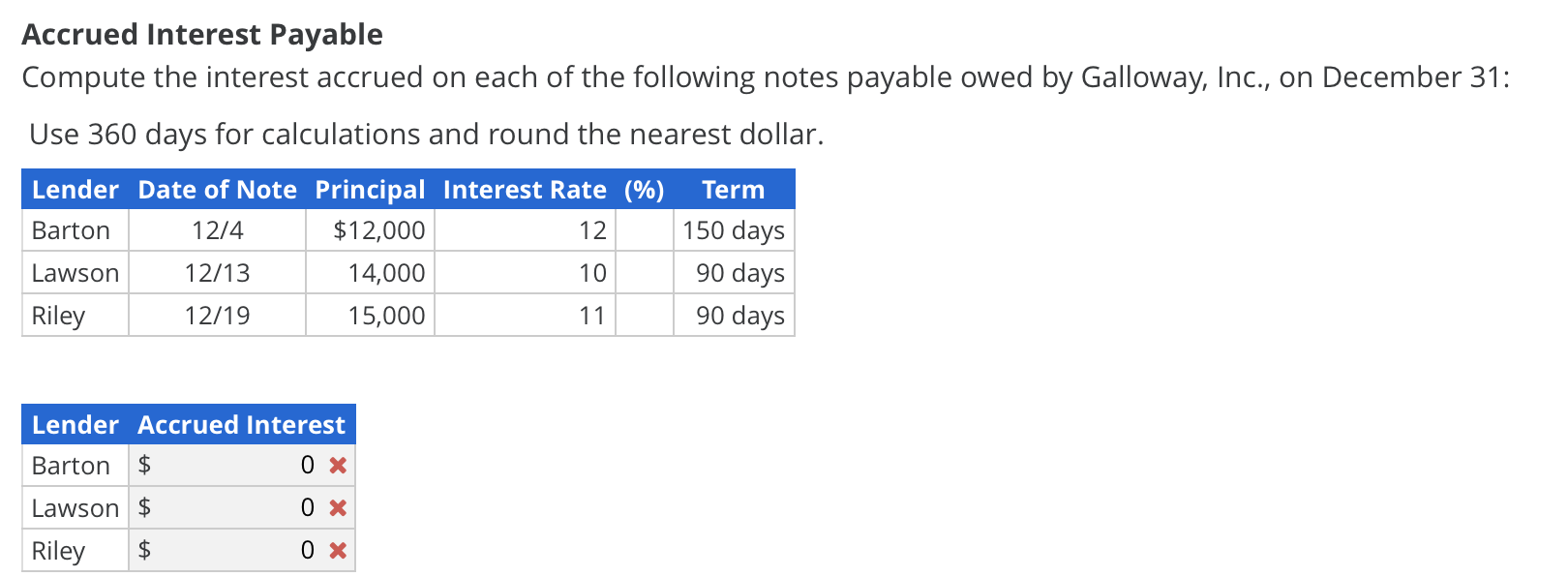Viewport: 1568px width, 577px height.
Task: Click the Principal column header
Action: pyautogui.click(x=370, y=190)
